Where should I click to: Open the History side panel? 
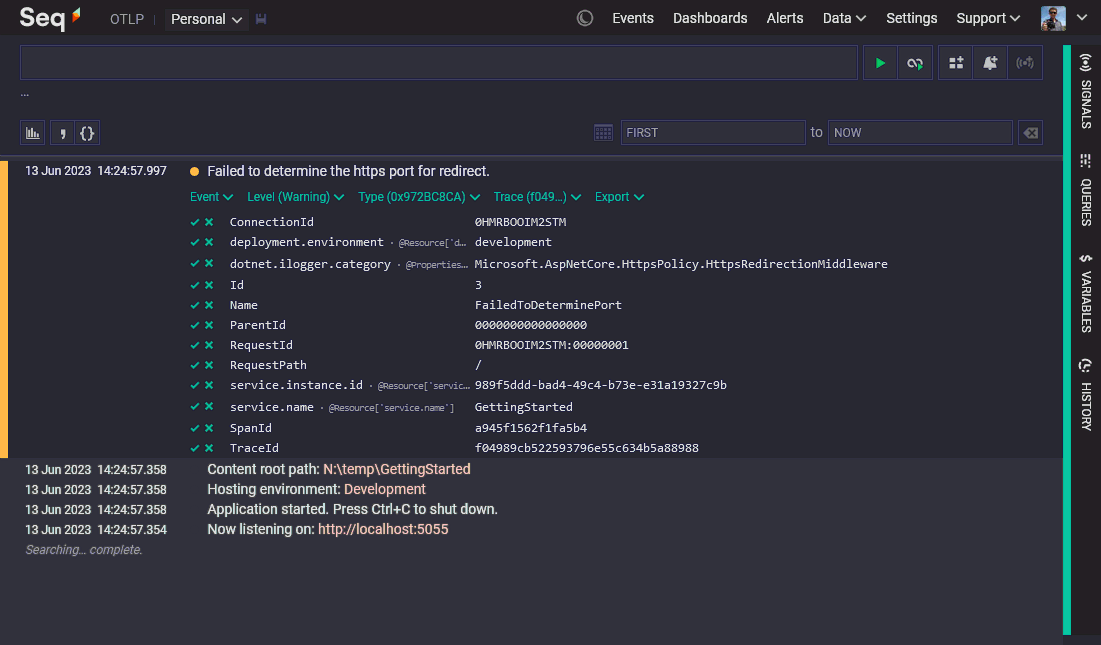[1086, 394]
